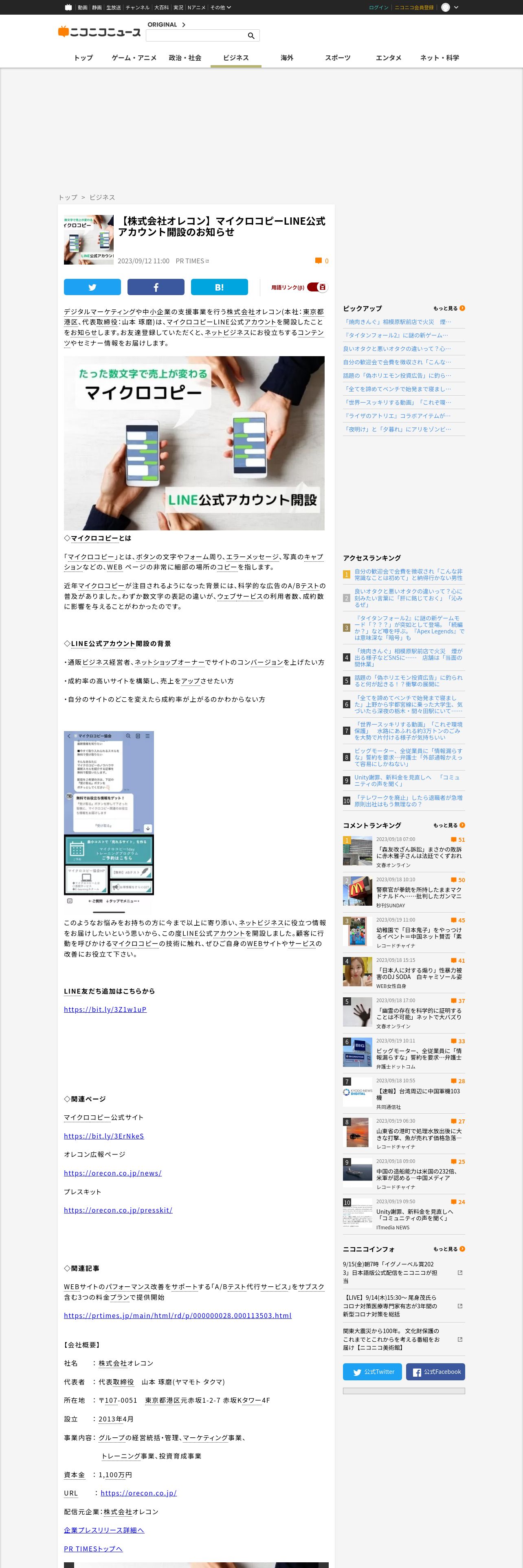Click the PR TIMESトップへ link
Screen dimensions: 523x1568
click(x=93, y=1548)
